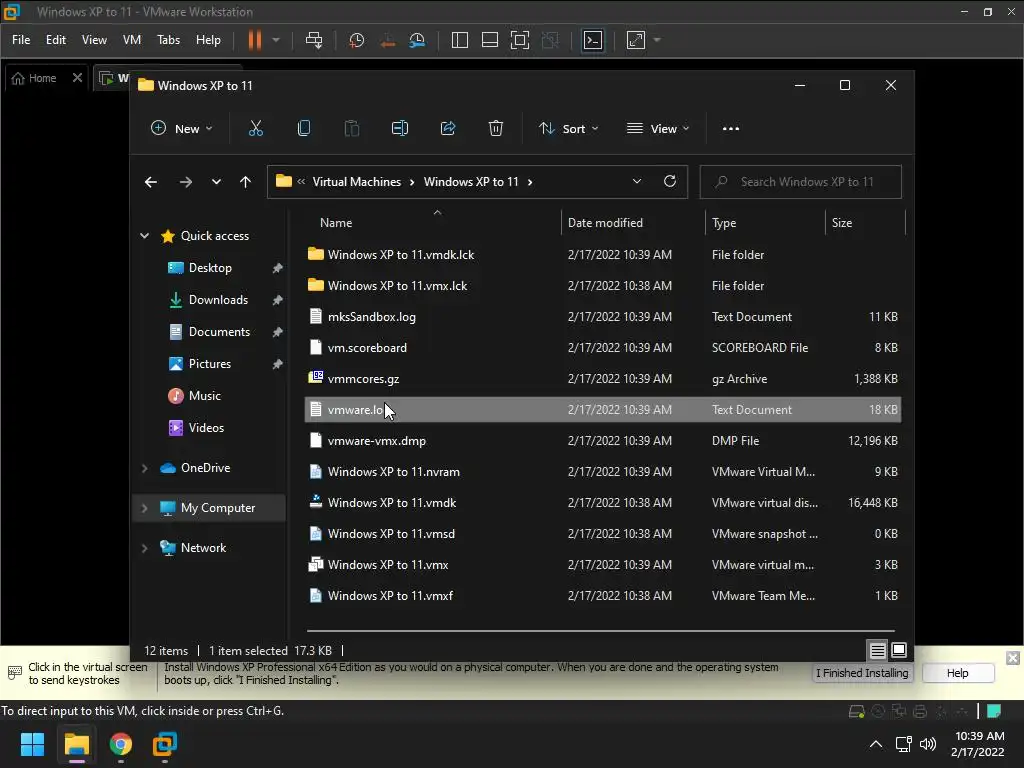
Task: Open Google Chrome from the taskbar
Action: click(121, 744)
